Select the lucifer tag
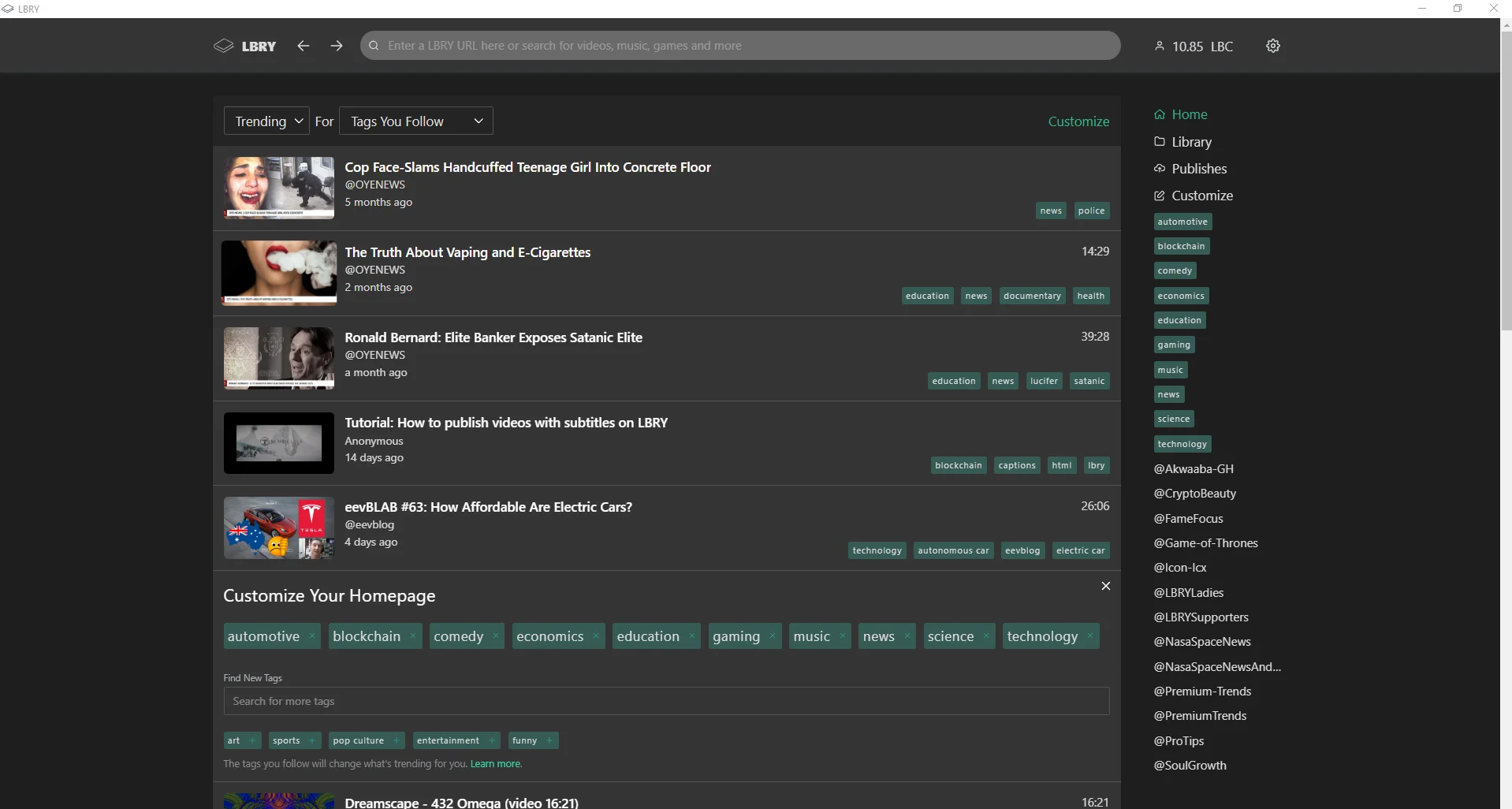 pyautogui.click(x=1044, y=381)
